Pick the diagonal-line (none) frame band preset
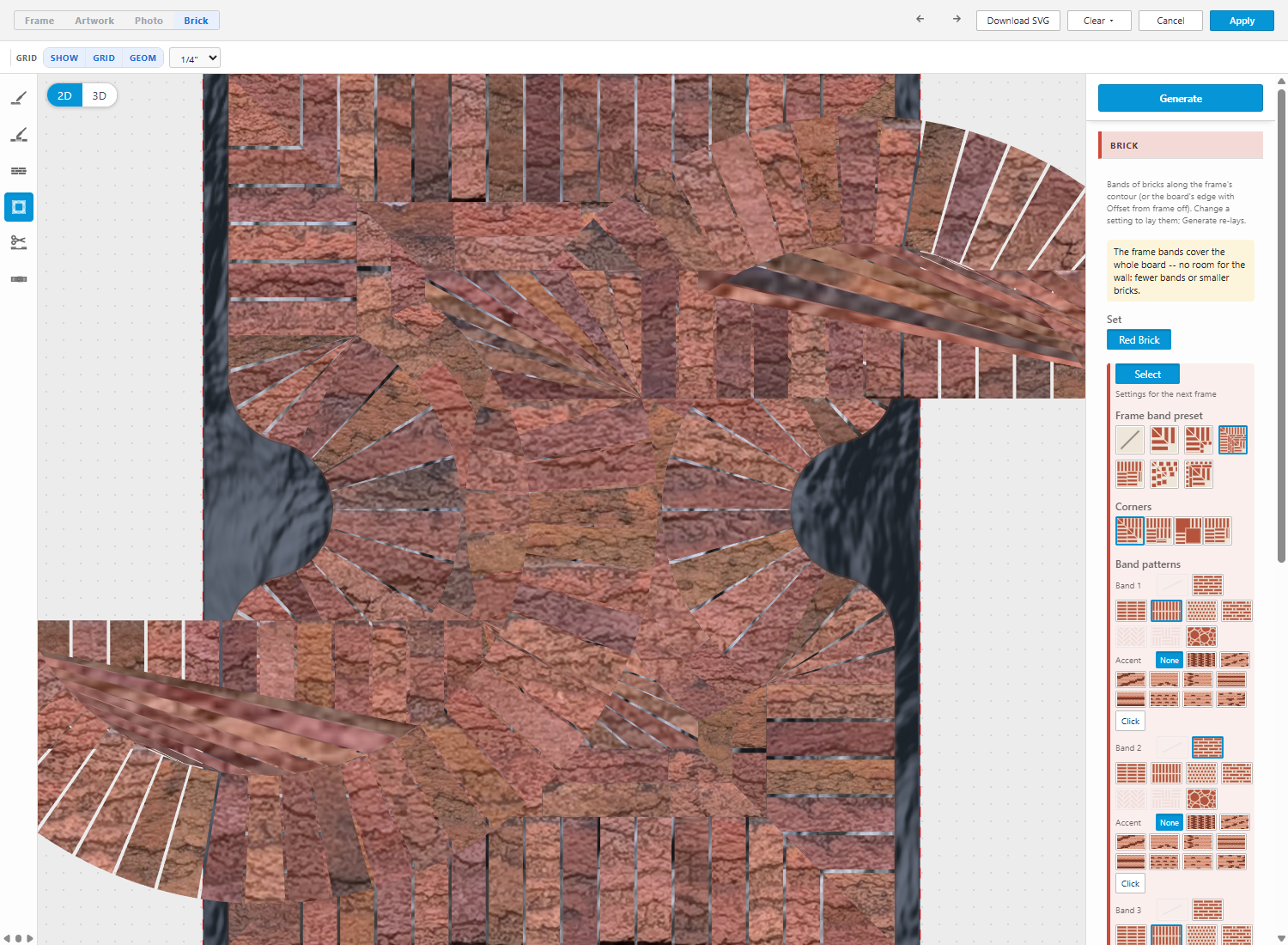Image resolution: width=1288 pixels, height=945 pixels. tap(1130, 440)
